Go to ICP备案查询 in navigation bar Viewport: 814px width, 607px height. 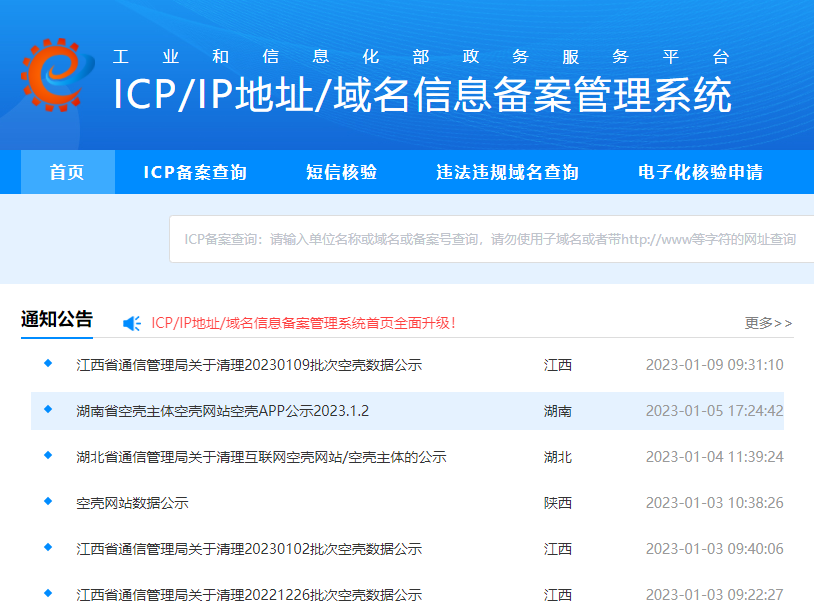click(x=195, y=172)
